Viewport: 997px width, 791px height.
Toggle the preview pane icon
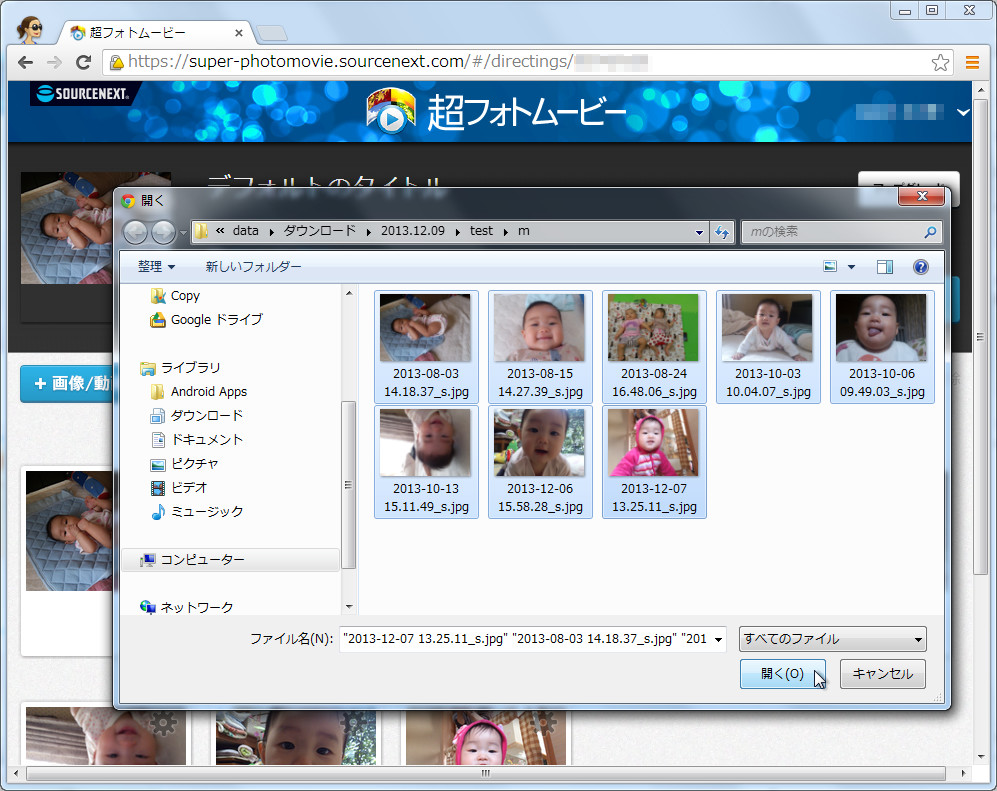[884, 267]
